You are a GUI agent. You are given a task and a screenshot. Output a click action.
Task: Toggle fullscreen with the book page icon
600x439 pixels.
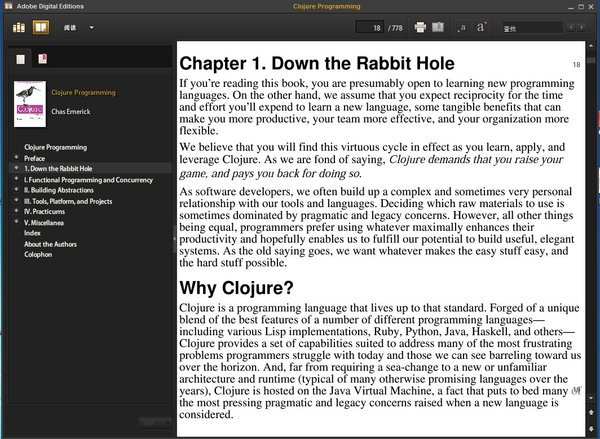[x=438, y=27]
